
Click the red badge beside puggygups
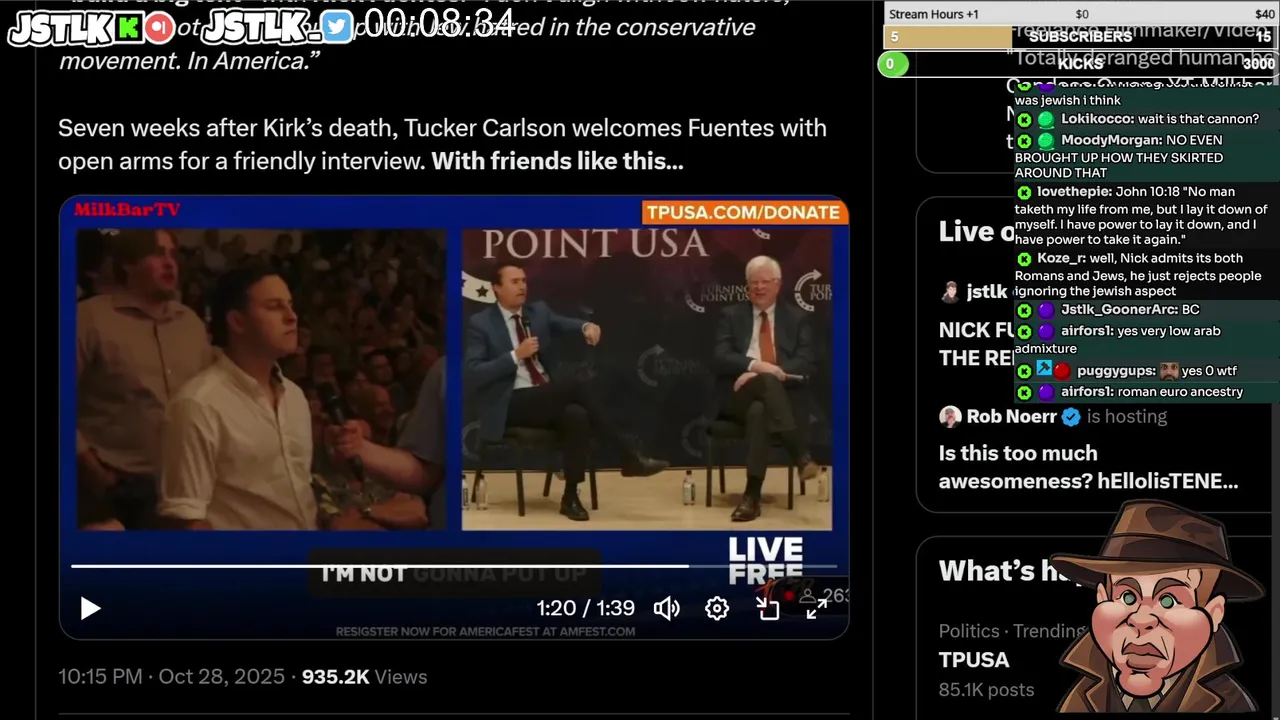click(x=1062, y=371)
